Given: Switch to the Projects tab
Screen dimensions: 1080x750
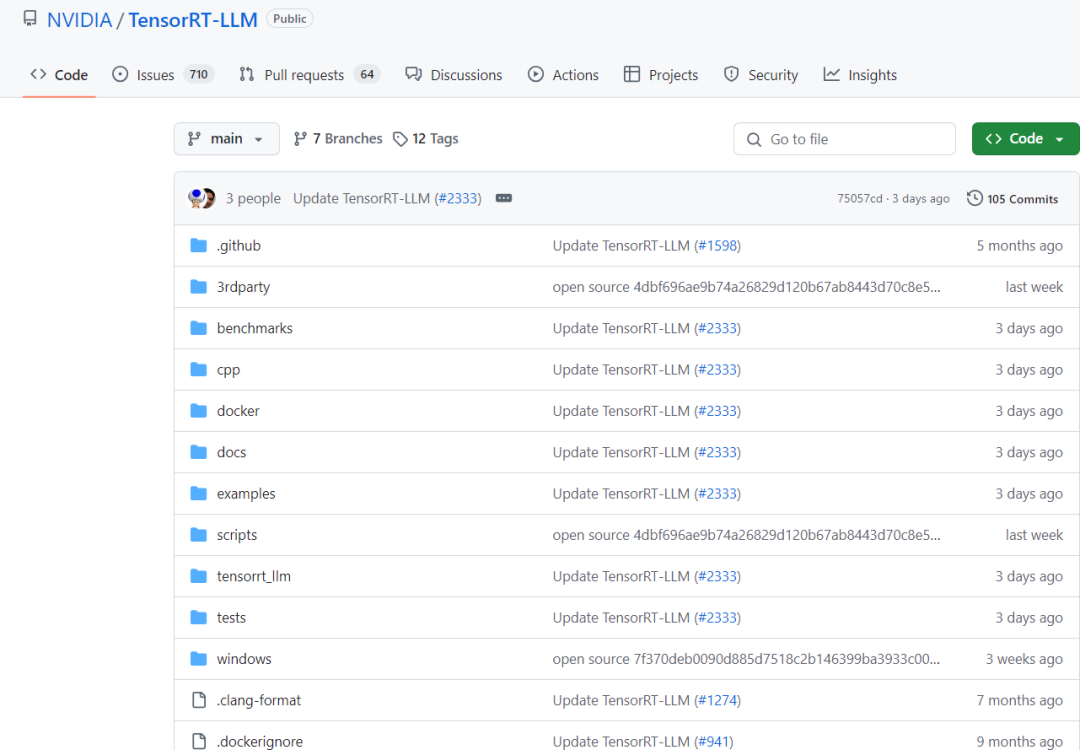Looking at the screenshot, I should pyautogui.click(x=661, y=74).
